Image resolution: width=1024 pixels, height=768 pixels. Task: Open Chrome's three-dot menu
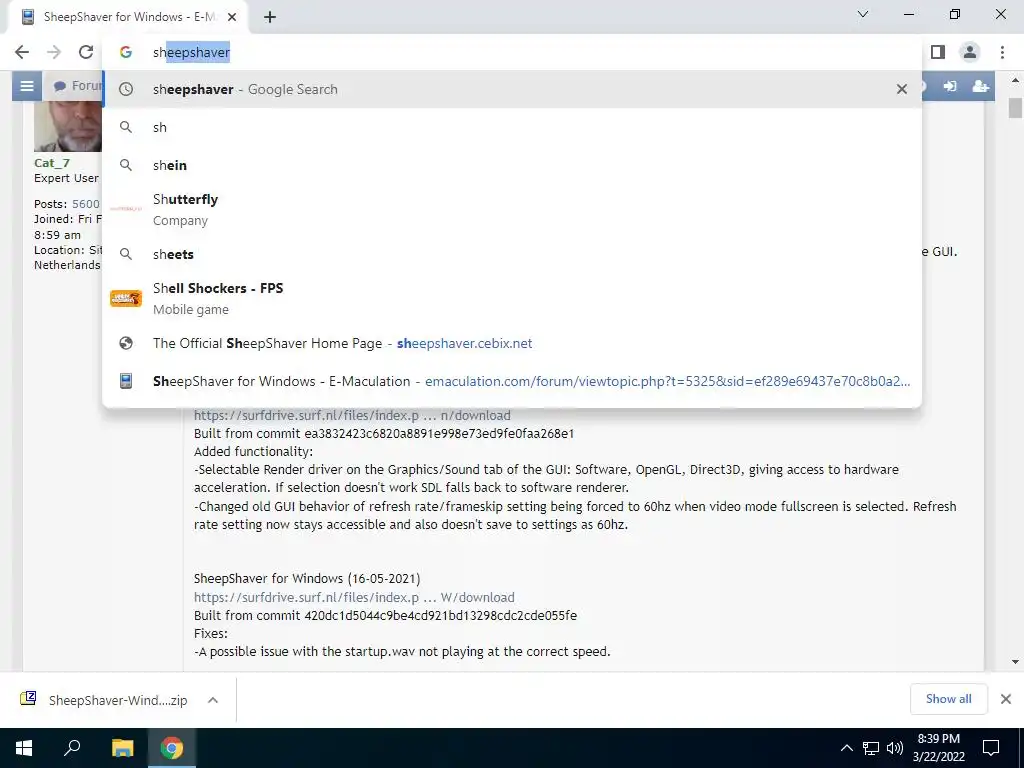pos(1002,52)
